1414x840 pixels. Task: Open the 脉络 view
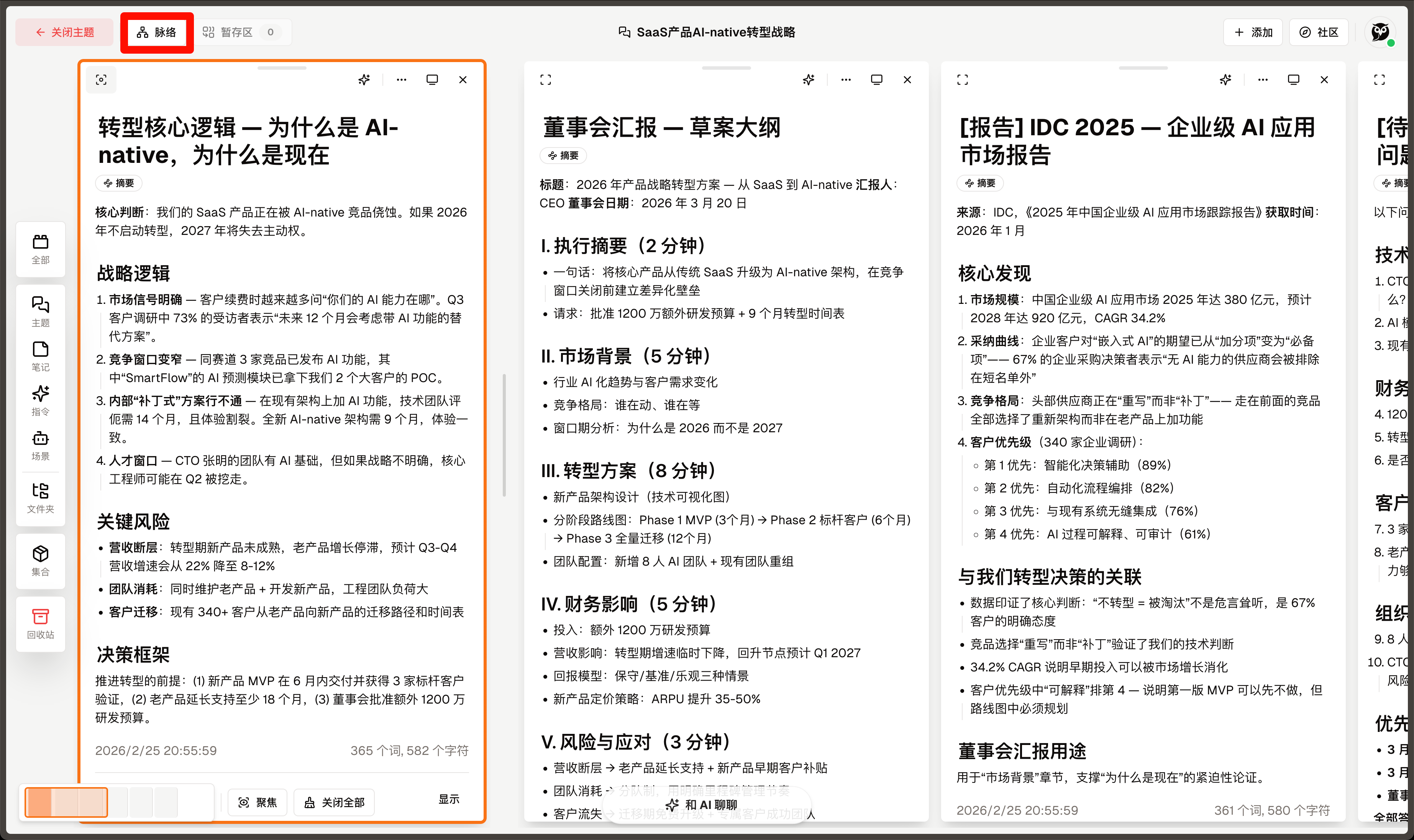157,32
